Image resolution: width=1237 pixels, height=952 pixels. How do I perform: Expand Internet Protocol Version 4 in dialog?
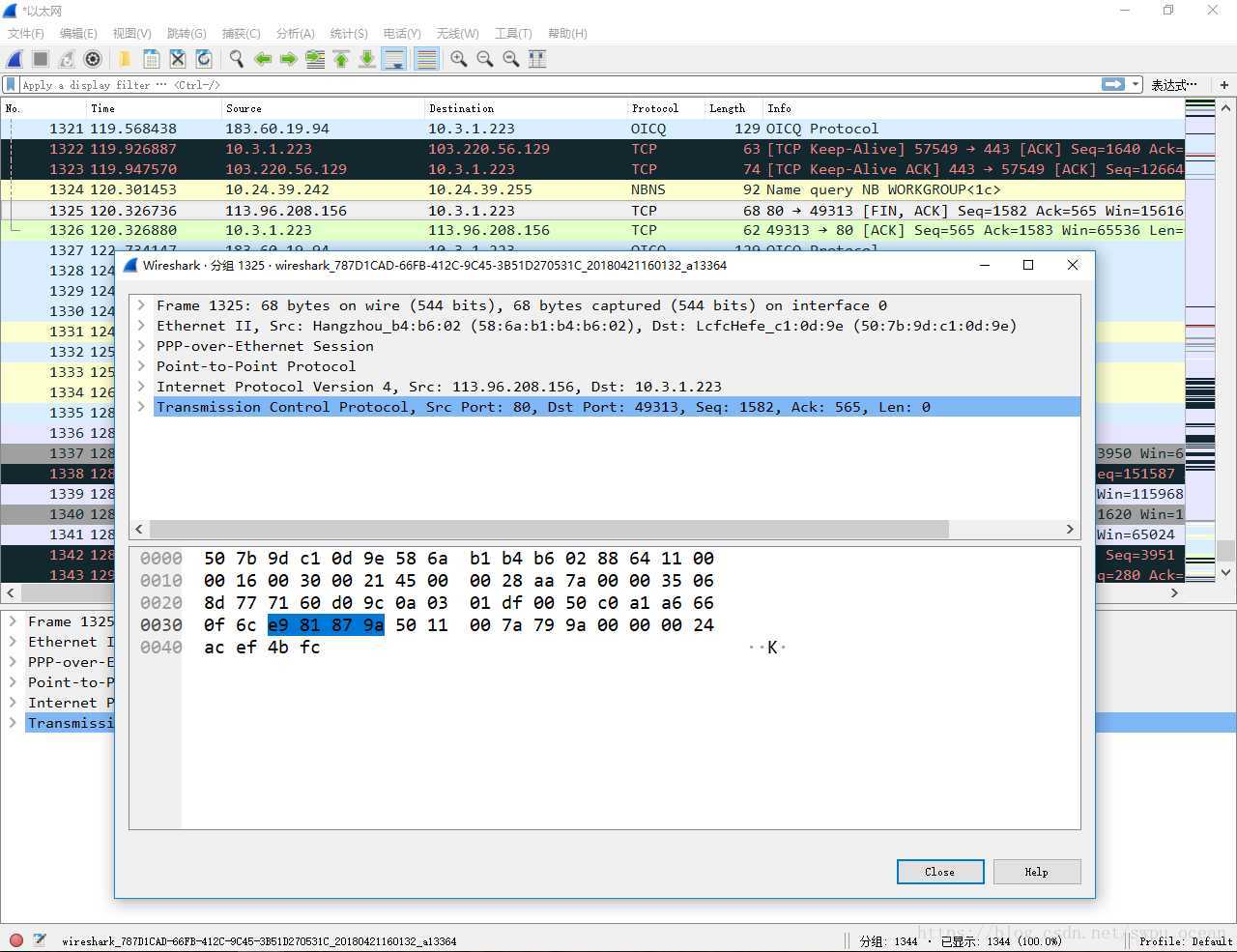tap(142, 387)
